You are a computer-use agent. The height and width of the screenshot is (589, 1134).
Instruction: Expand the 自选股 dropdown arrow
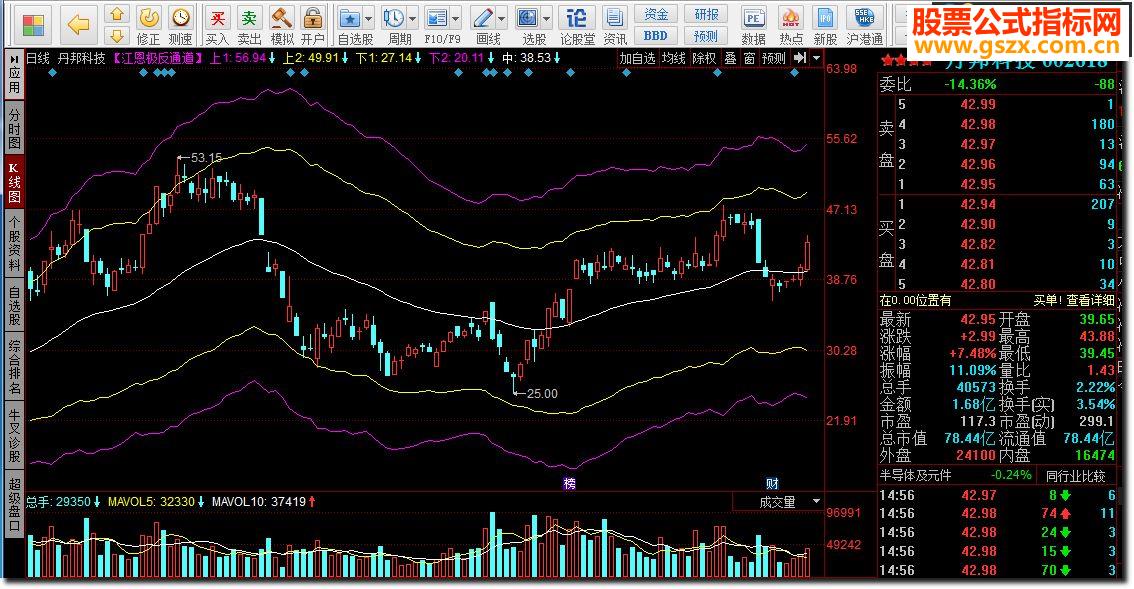coord(369,19)
